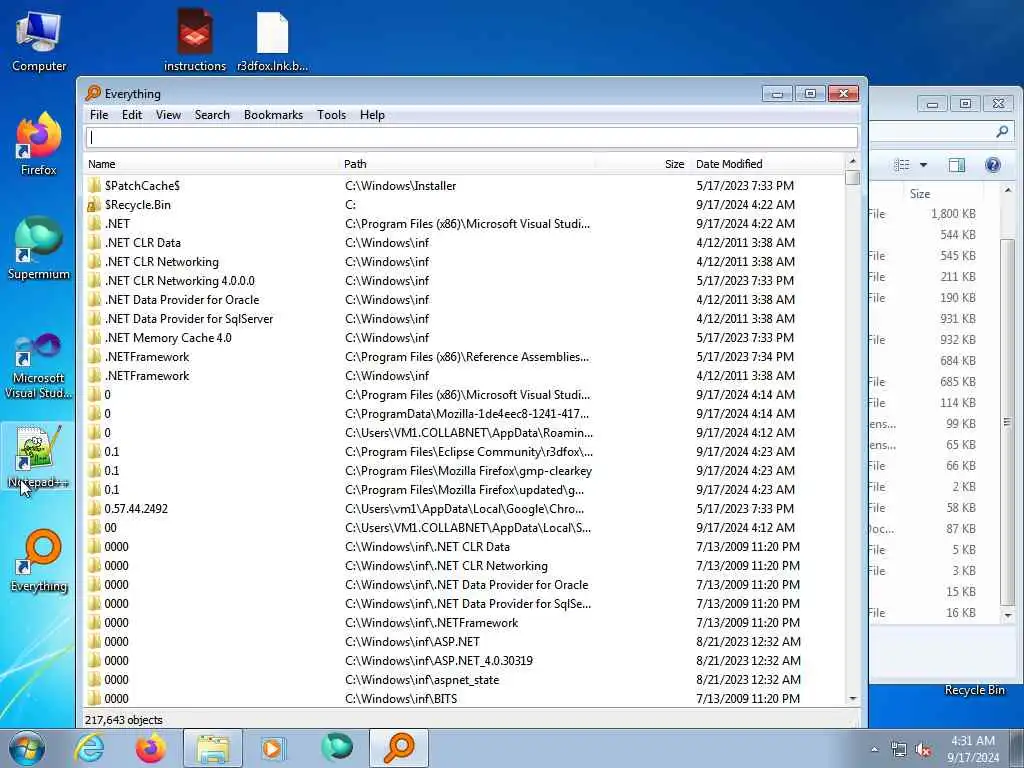Open Microsoft Visual Studio desktop shortcut
This screenshot has width=1024, height=768.
click(39, 366)
